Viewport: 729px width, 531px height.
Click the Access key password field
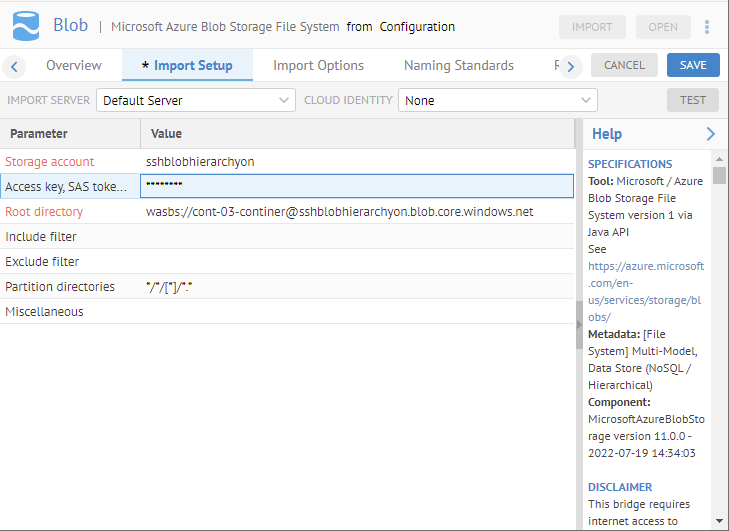click(x=356, y=186)
